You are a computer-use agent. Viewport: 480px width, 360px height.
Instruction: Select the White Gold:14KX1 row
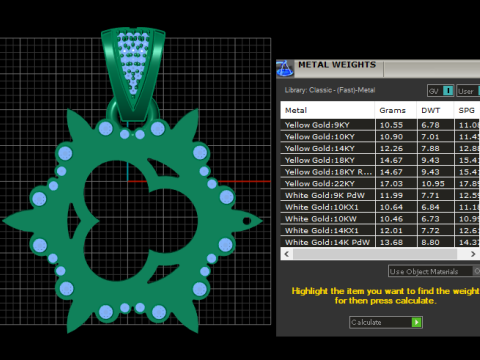click(380, 230)
